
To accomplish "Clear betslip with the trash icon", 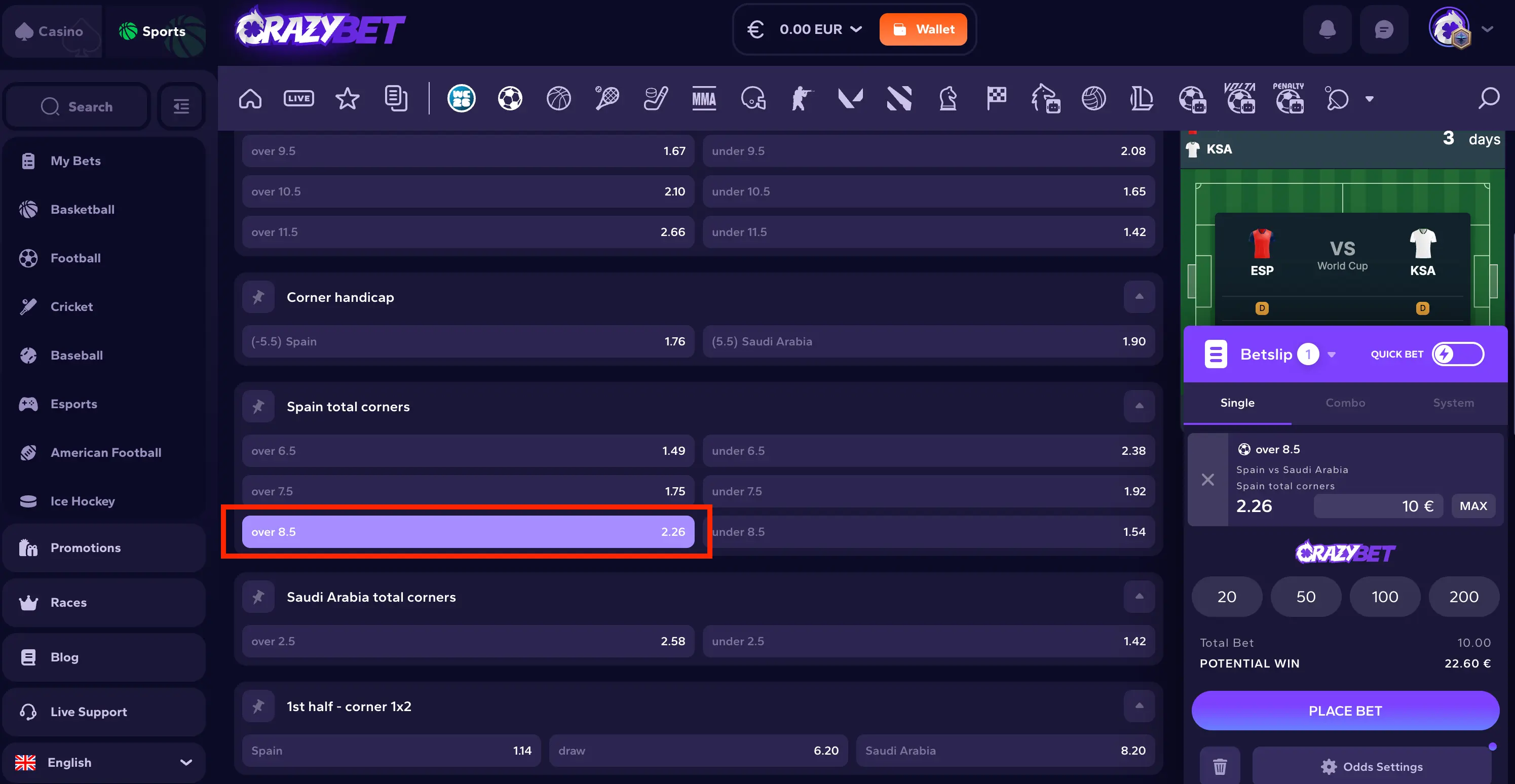I will pyautogui.click(x=1220, y=766).
